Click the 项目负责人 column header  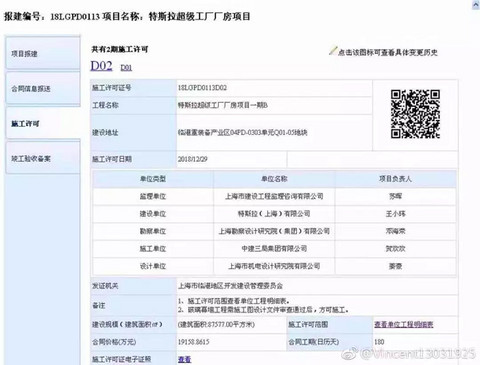click(x=395, y=179)
